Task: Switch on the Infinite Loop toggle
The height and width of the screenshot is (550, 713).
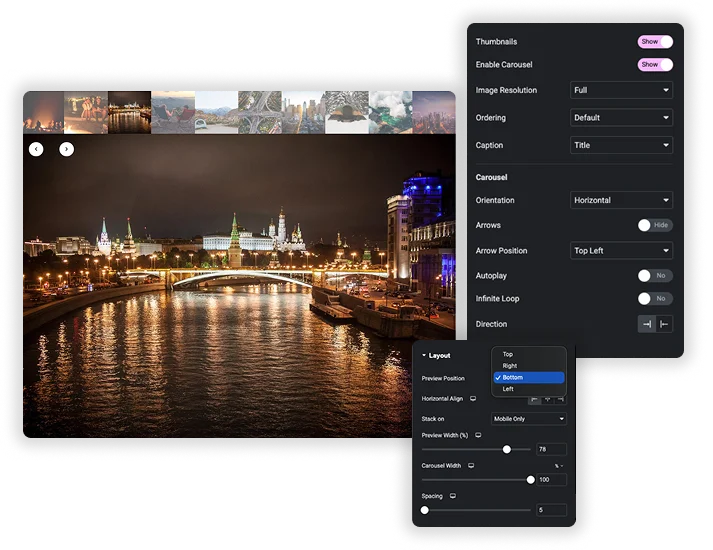Action: click(655, 299)
